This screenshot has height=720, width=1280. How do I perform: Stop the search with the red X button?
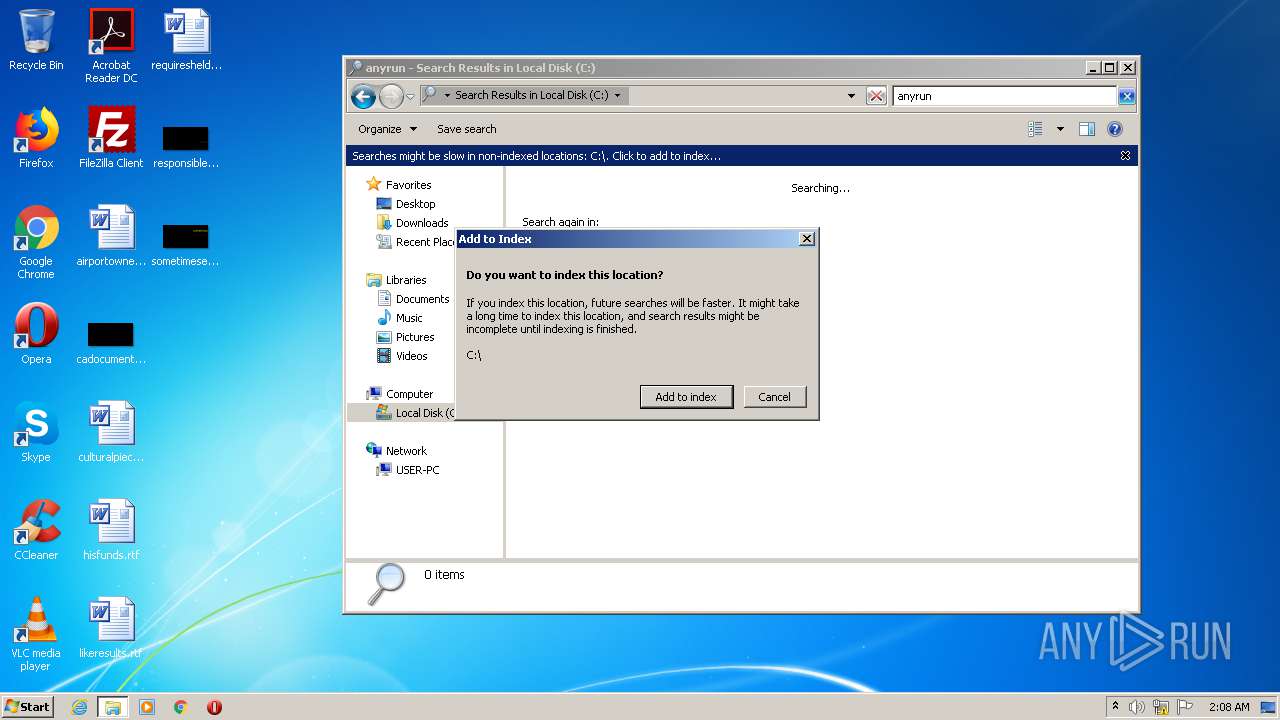876,96
